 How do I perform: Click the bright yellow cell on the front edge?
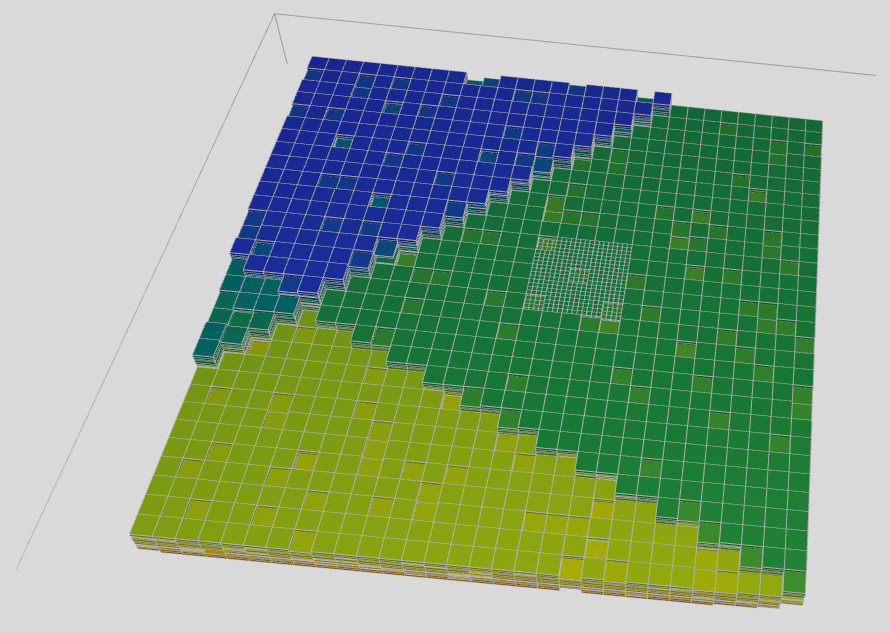pos(571,568)
